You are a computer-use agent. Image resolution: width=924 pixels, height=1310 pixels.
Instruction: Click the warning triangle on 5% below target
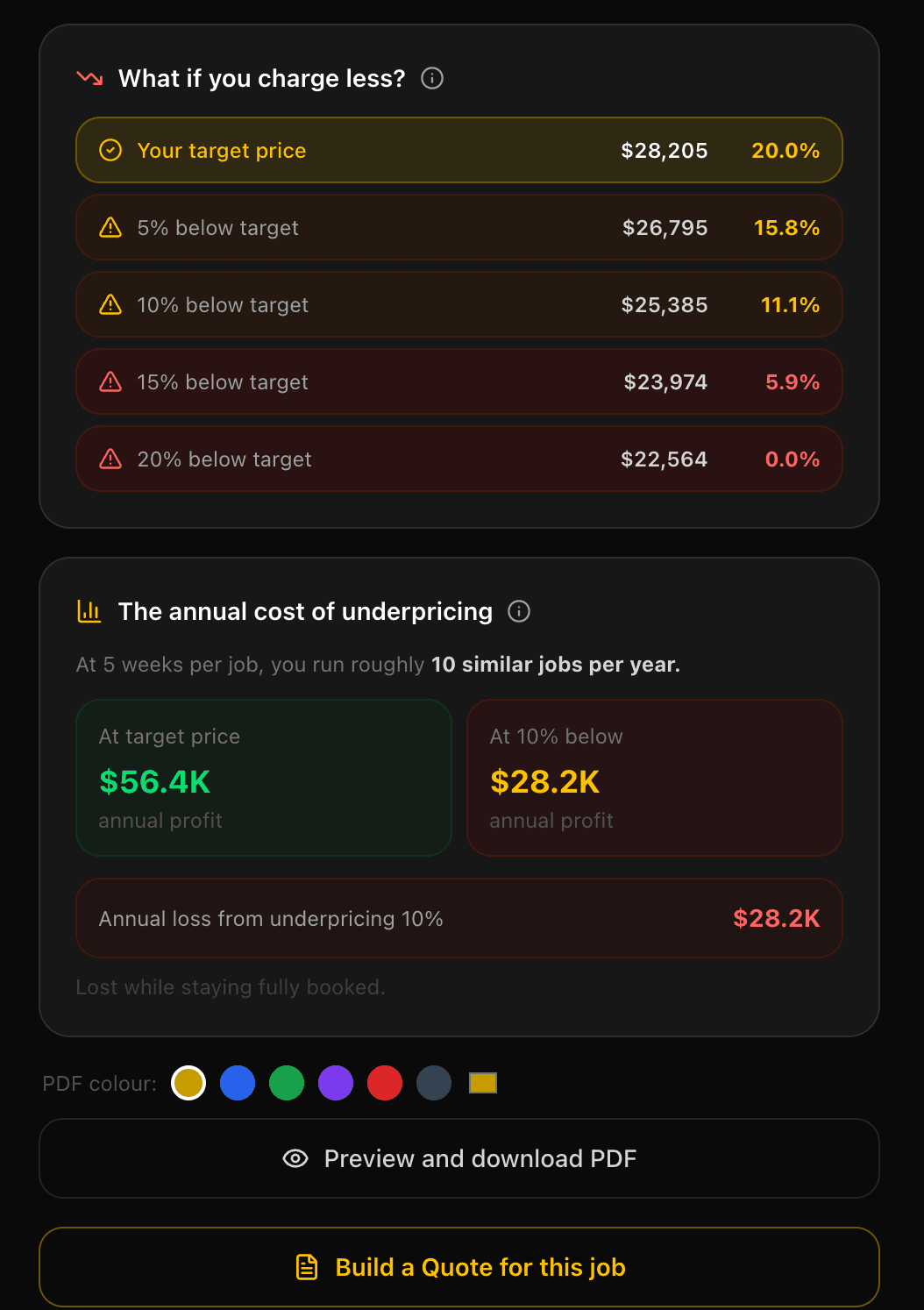[x=110, y=227]
